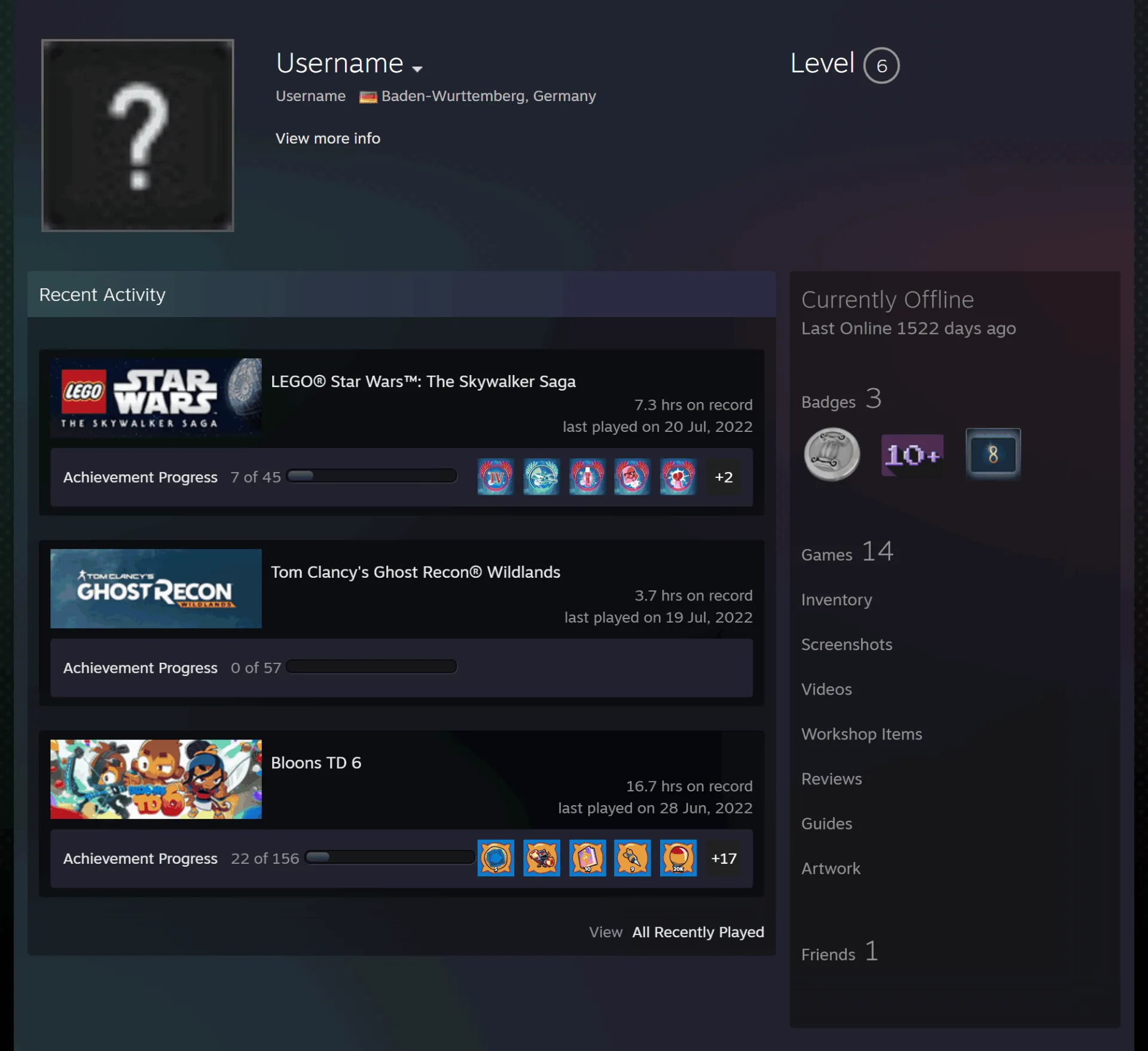
Task: Open Tom Clancy's Ghost Recon Wildlands title
Action: 416,572
